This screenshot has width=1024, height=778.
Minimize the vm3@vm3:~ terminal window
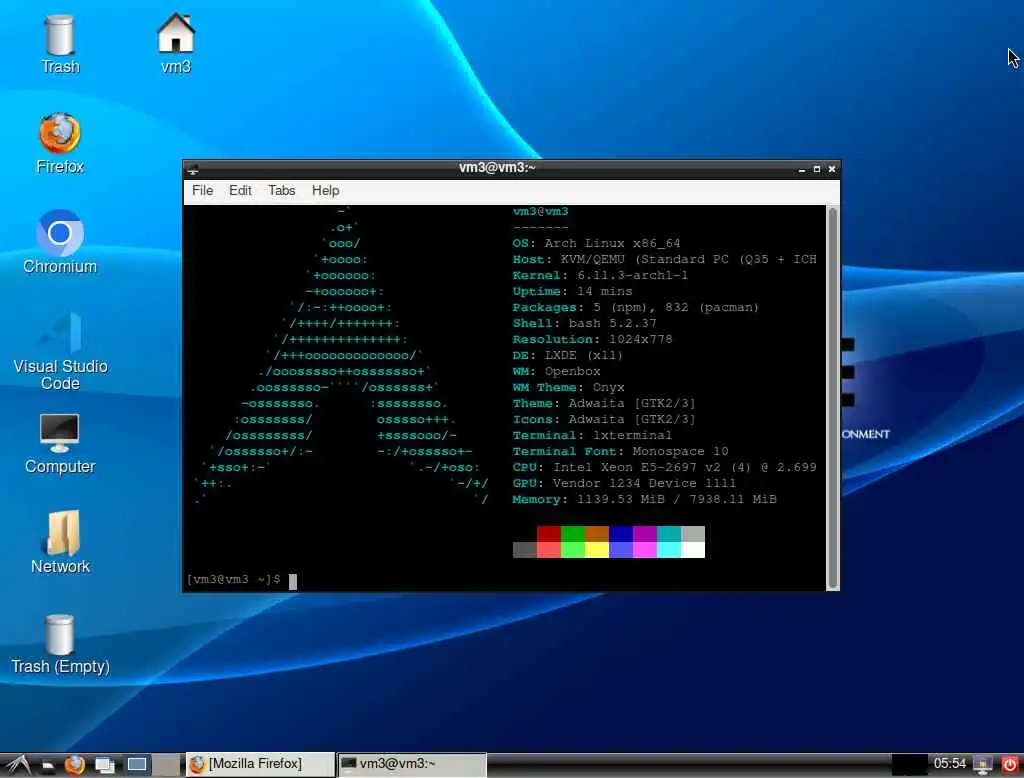click(801, 170)
